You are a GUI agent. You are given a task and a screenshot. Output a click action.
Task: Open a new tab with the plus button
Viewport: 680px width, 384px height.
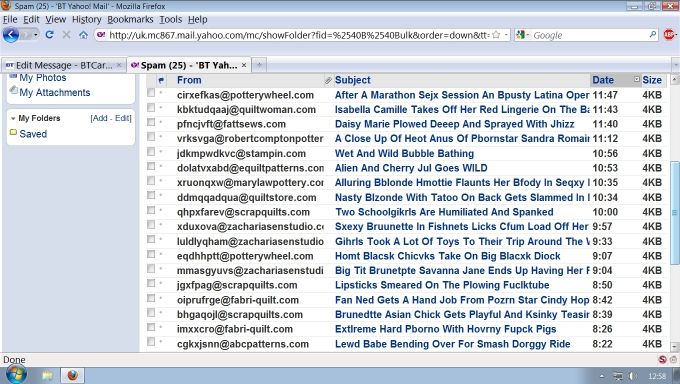point(259,65)
